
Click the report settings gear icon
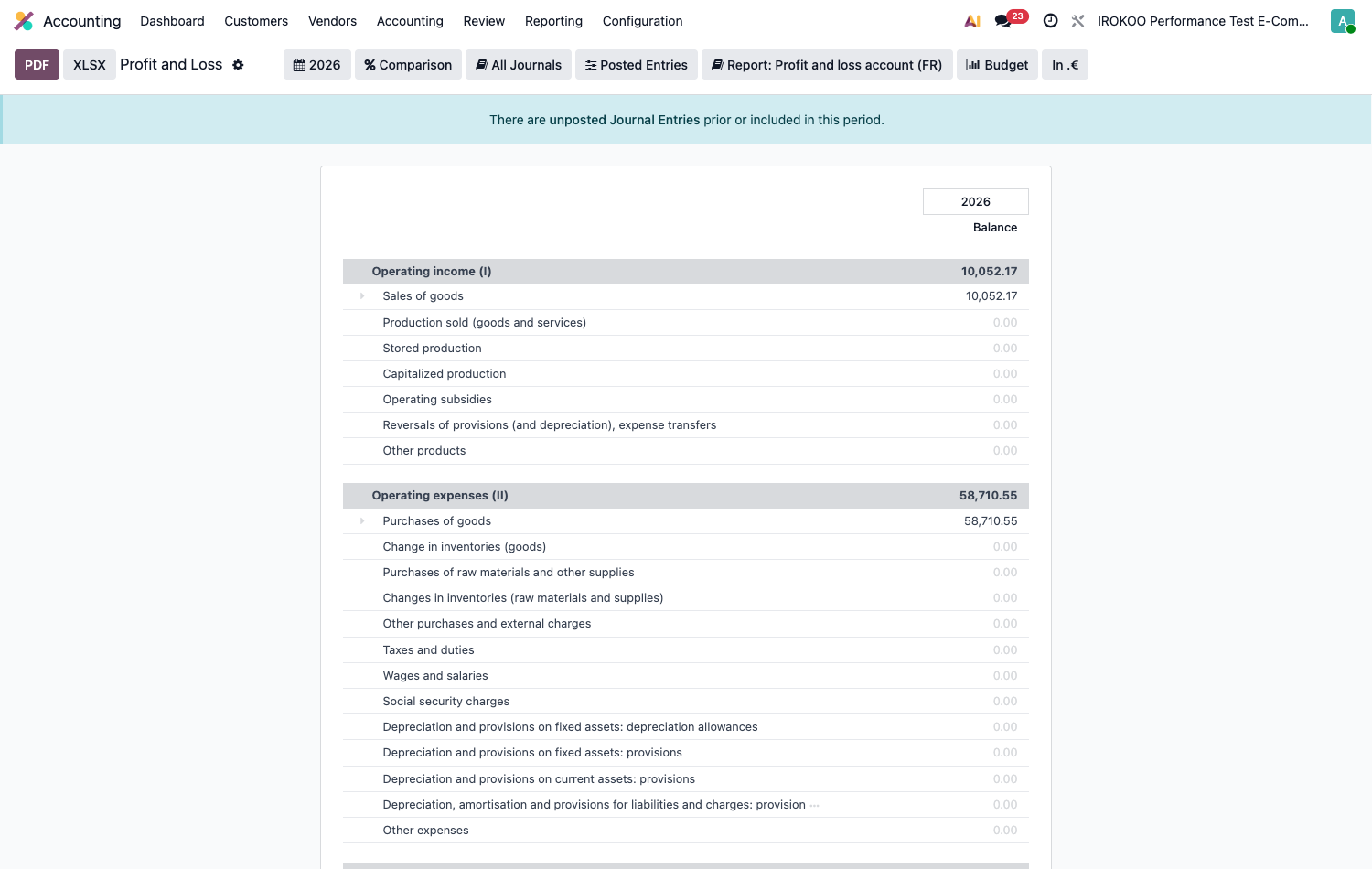tap(238, 65)
